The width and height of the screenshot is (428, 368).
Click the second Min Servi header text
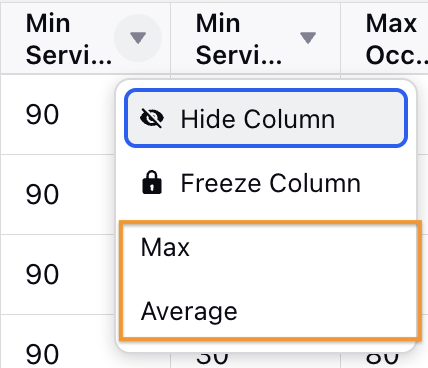point(239,39)
